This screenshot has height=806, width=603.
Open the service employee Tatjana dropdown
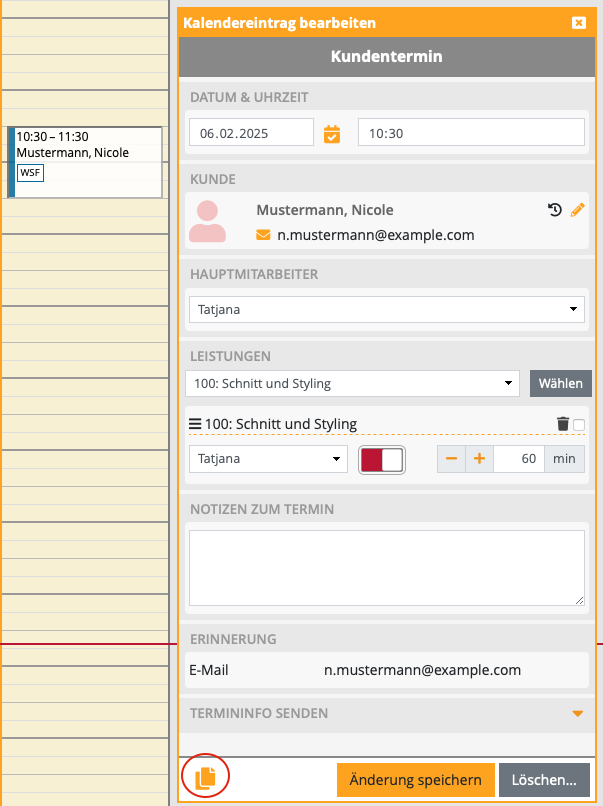(267, 459)
